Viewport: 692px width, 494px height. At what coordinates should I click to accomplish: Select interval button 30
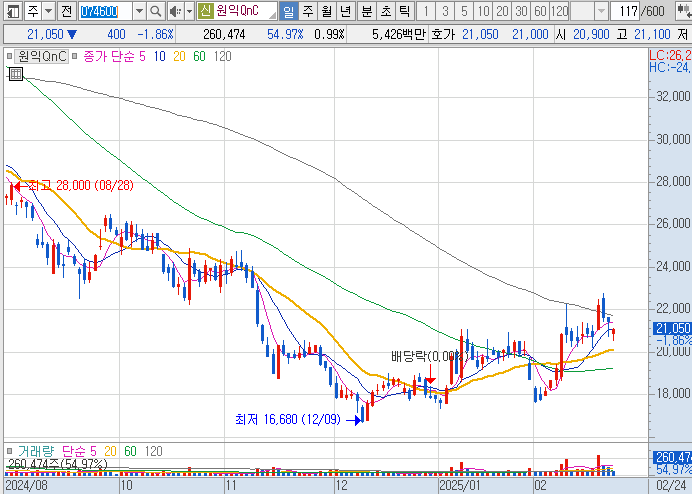521,11
